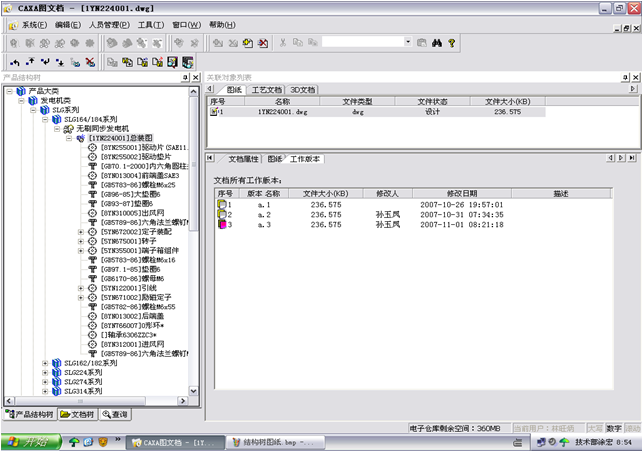This screenshot has width=643, height=452.
Task: Click gear icon beside [8YN255001]驱动片
Action: pos(92,148)
